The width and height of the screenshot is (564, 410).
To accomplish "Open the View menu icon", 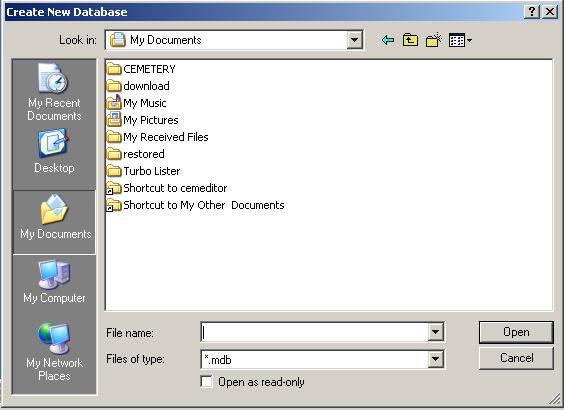I will (460, 40).
